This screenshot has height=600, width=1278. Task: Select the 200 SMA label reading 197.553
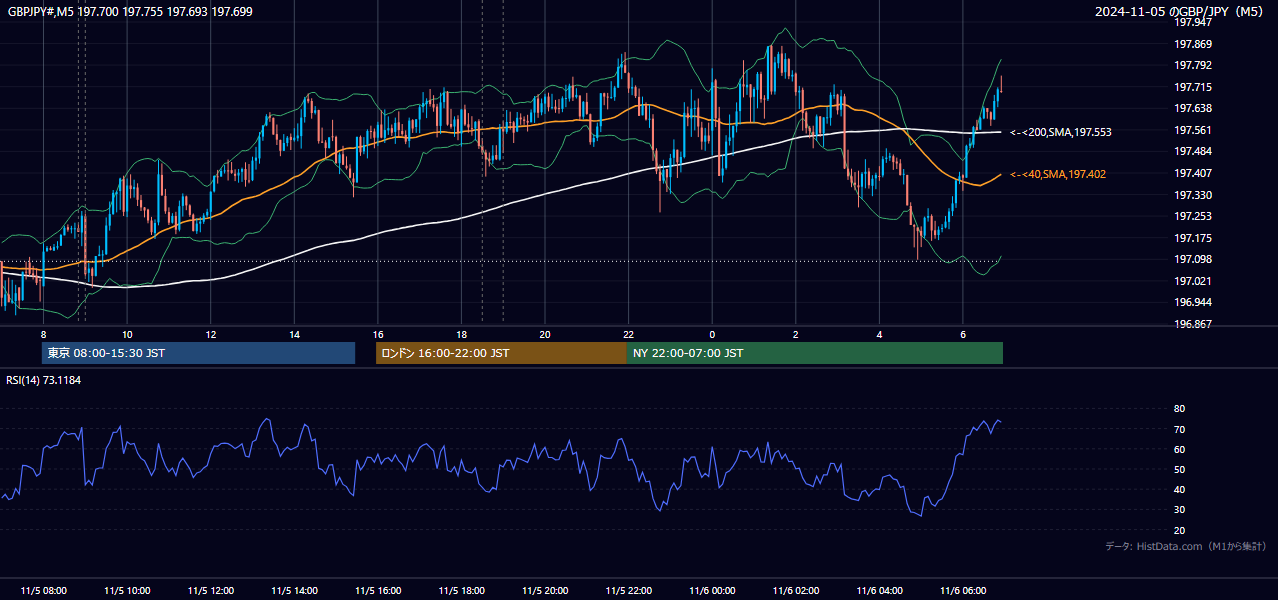pos(1060,132)
